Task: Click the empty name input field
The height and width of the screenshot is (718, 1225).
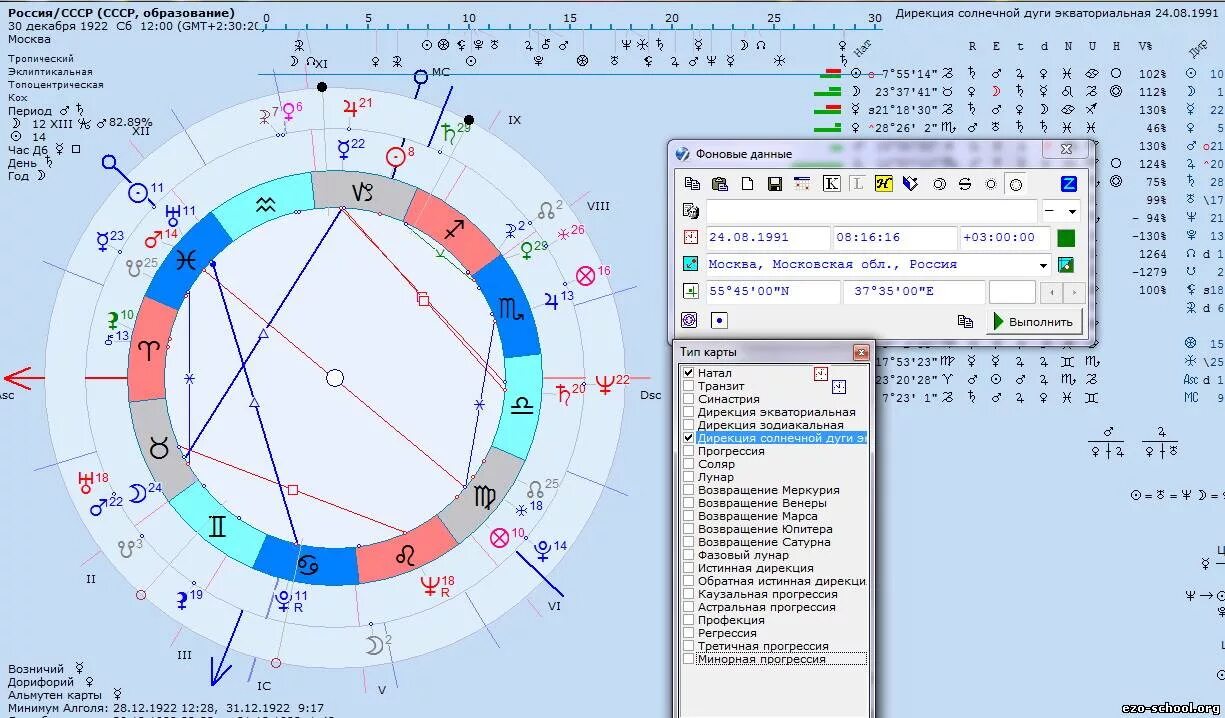Action: pyautogui.click(x=872, y=211)
